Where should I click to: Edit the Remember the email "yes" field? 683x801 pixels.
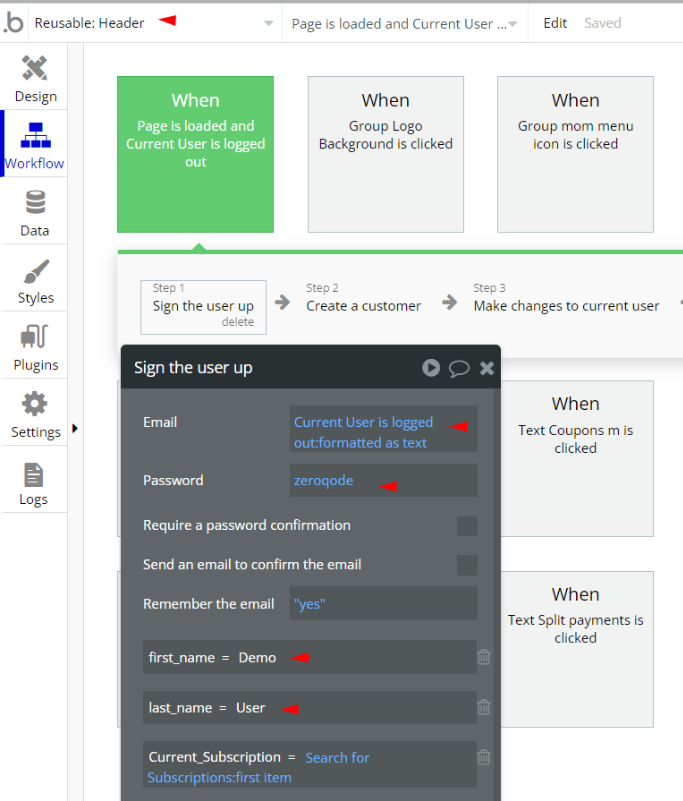tap(383, 603)
